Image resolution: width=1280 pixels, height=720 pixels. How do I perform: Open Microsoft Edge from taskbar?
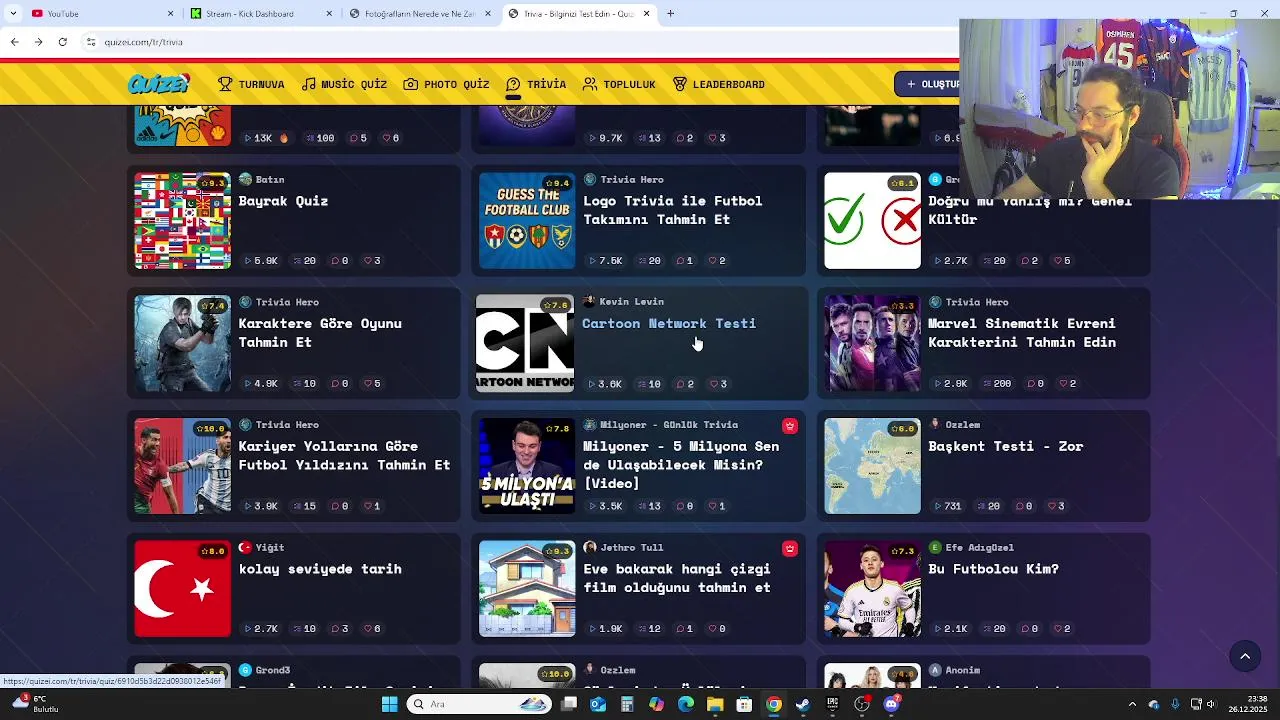click(686, 704)
